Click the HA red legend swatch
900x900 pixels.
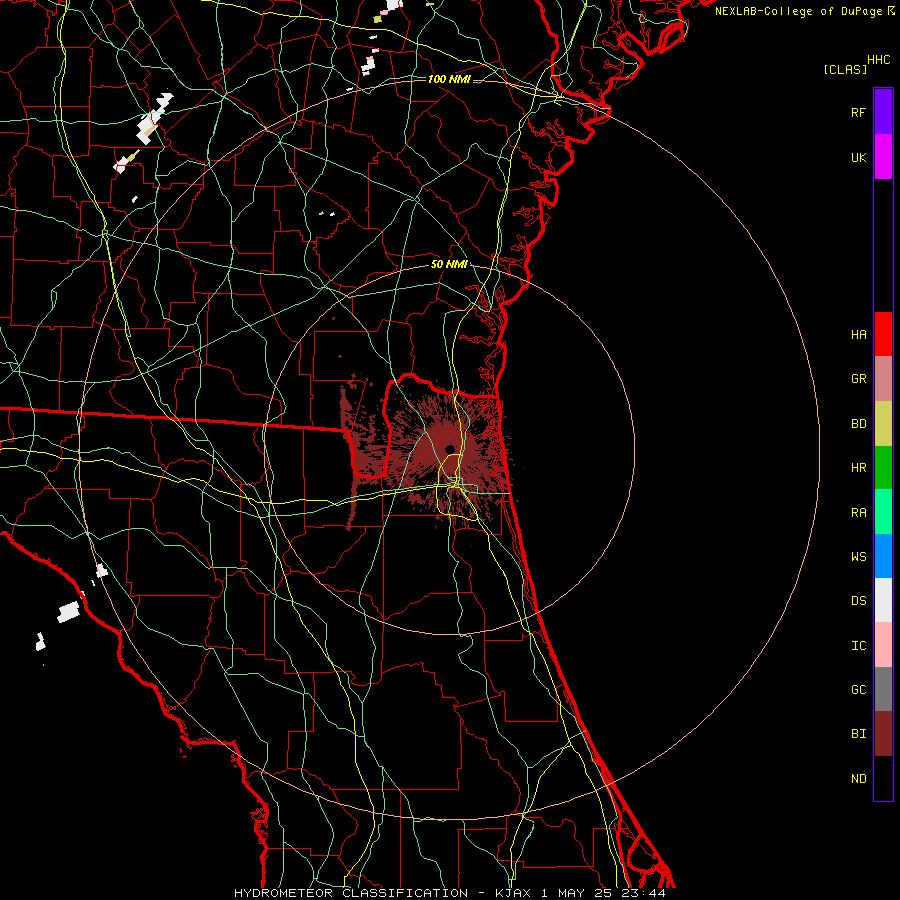click(883, 334)
